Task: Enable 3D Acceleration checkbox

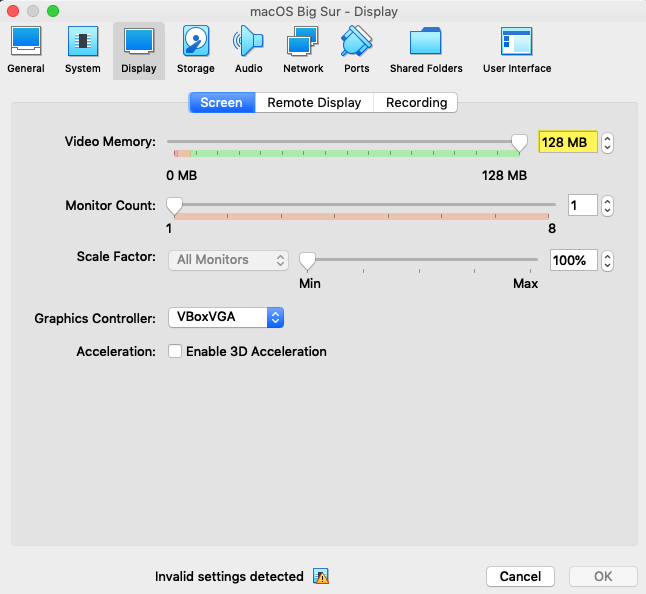Action: tap(175, 351)
